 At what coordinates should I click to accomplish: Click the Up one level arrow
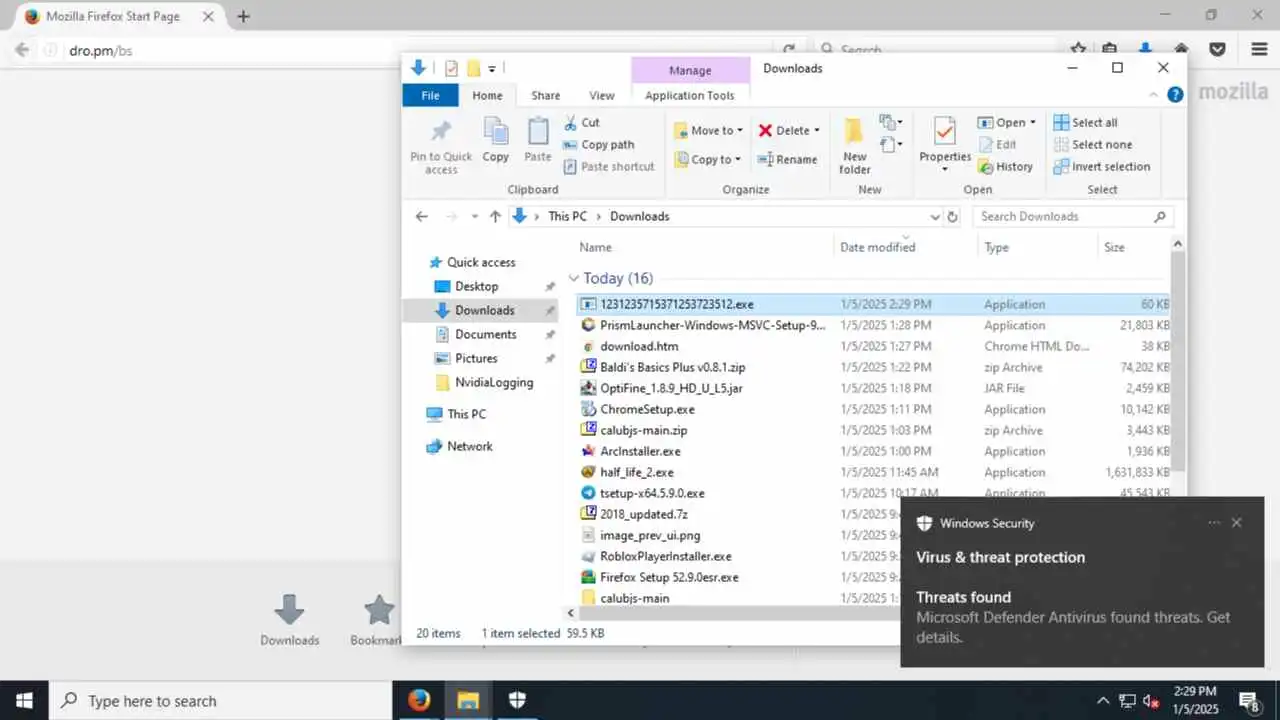(x=495, y=216)
